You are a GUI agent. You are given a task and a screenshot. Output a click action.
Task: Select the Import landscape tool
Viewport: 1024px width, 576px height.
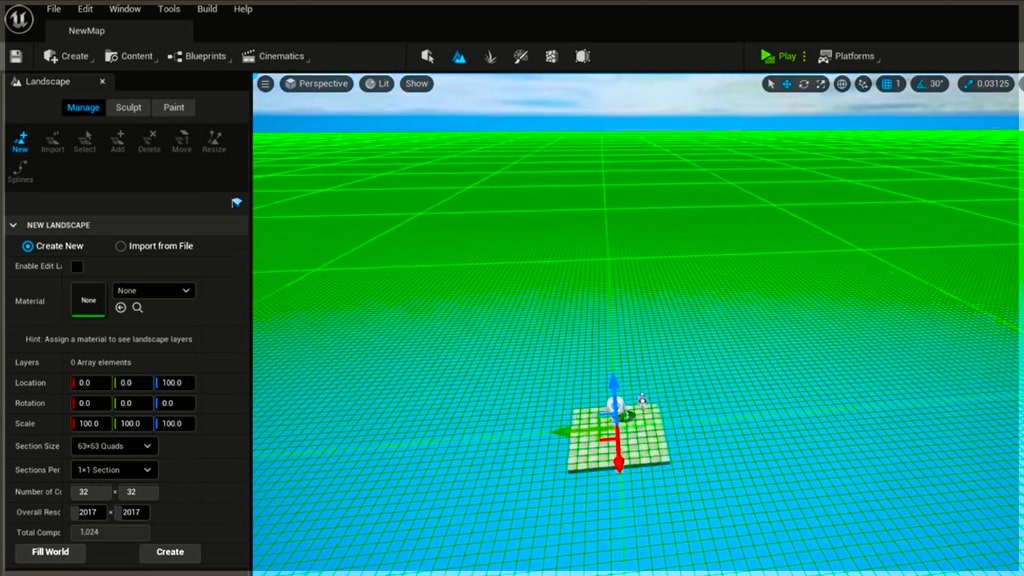[52, 142]
